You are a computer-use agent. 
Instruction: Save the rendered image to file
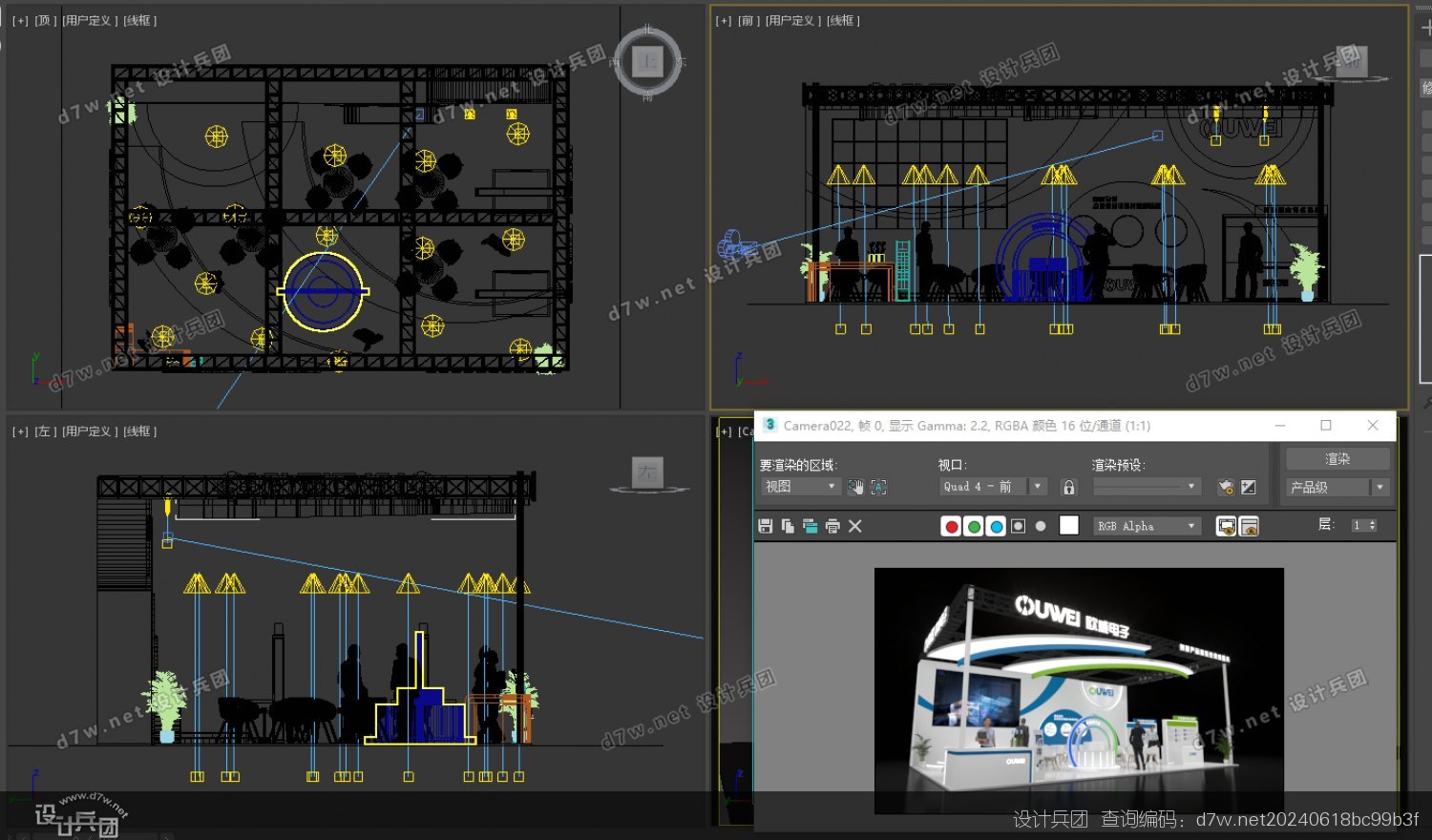(765, 526)
